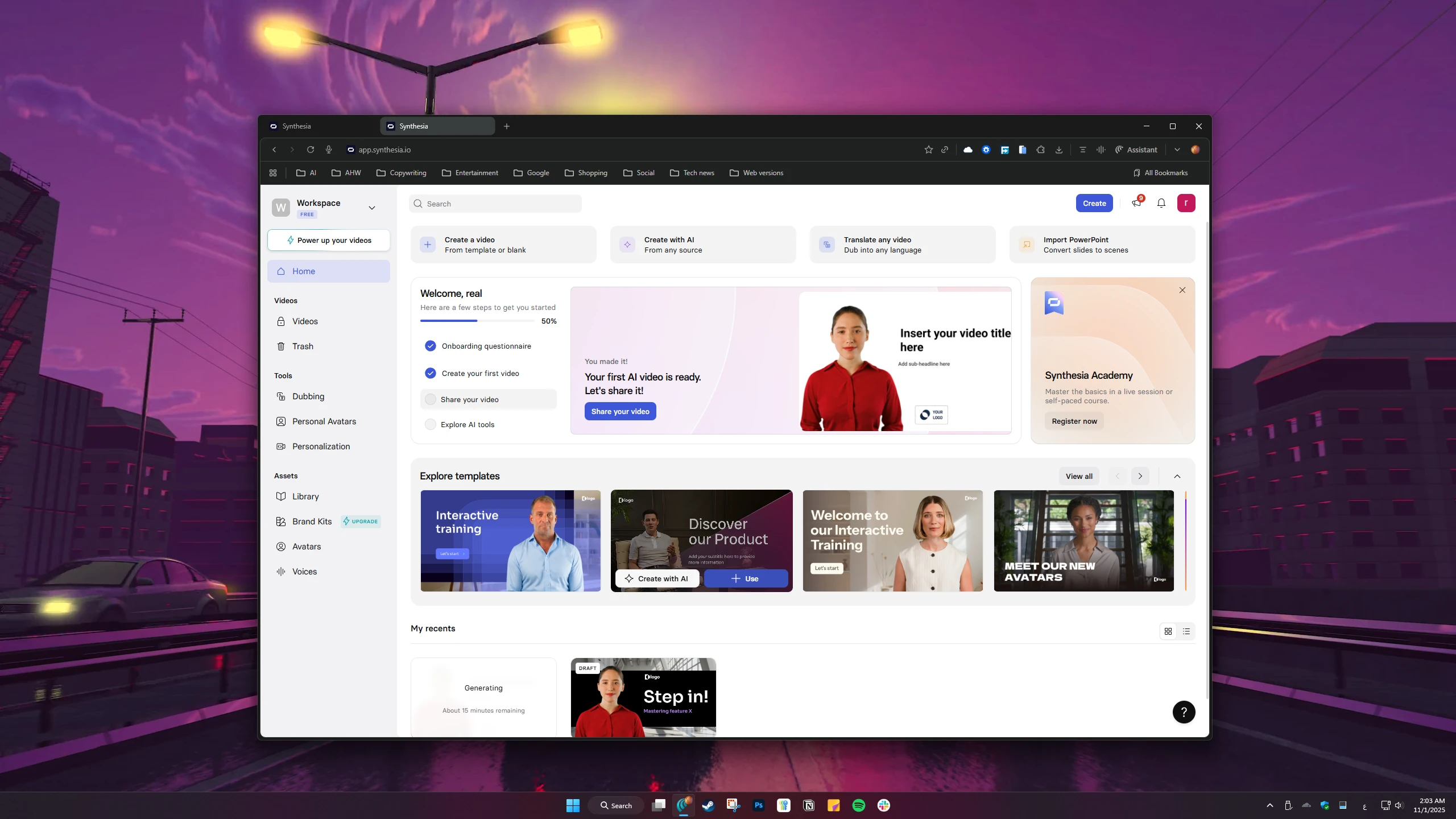Show next templates with right arrow
This screenshot has height=819, width=1456.
click(x=1140, y=476)
